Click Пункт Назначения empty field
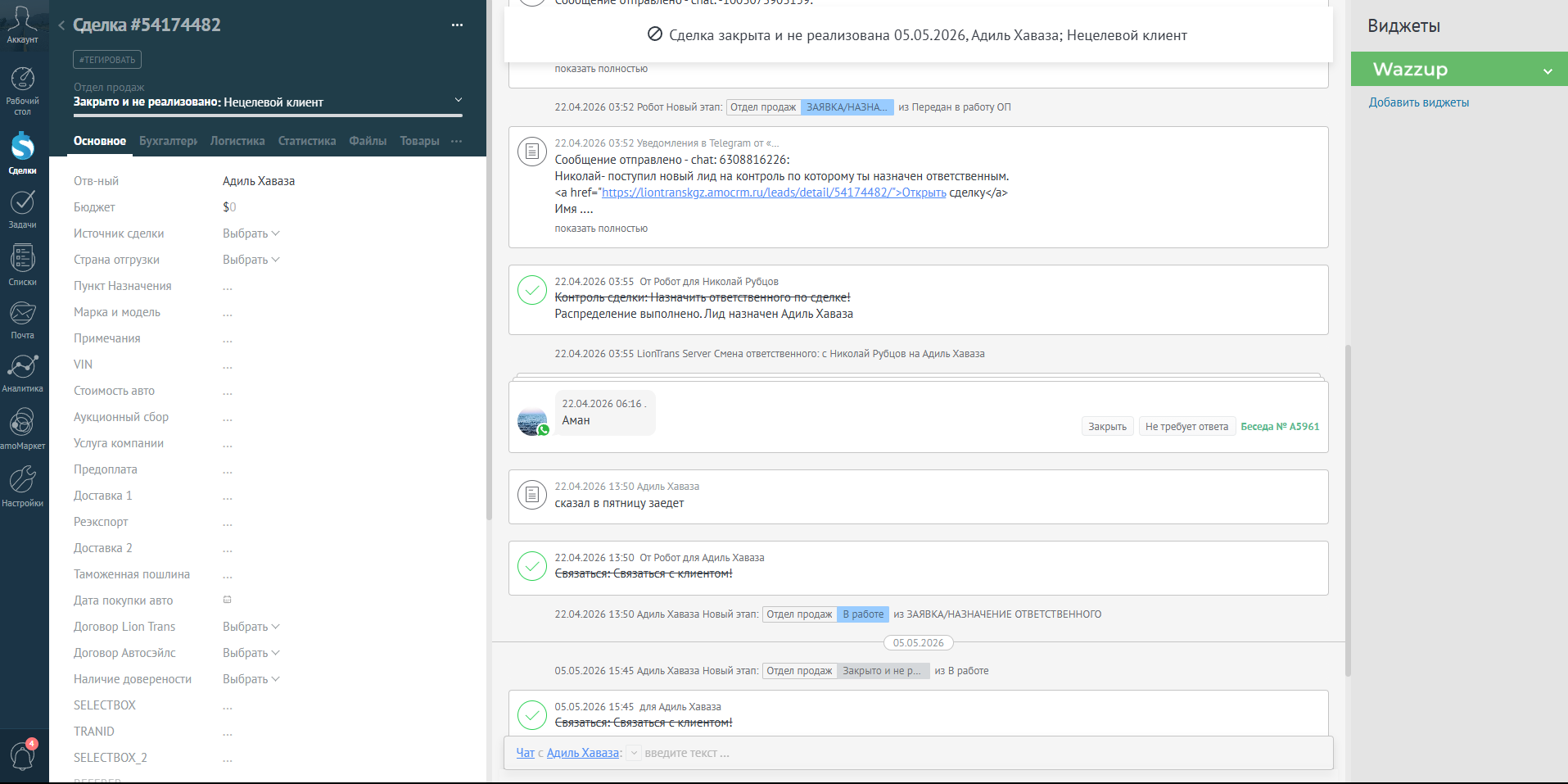This screenshot has width=1568, height=784. pos(228,286)
